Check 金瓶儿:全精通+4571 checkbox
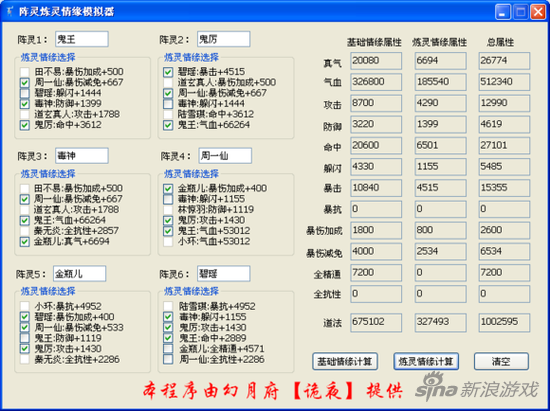Screen dimensions: 550x411 click(x=168, y=349)
